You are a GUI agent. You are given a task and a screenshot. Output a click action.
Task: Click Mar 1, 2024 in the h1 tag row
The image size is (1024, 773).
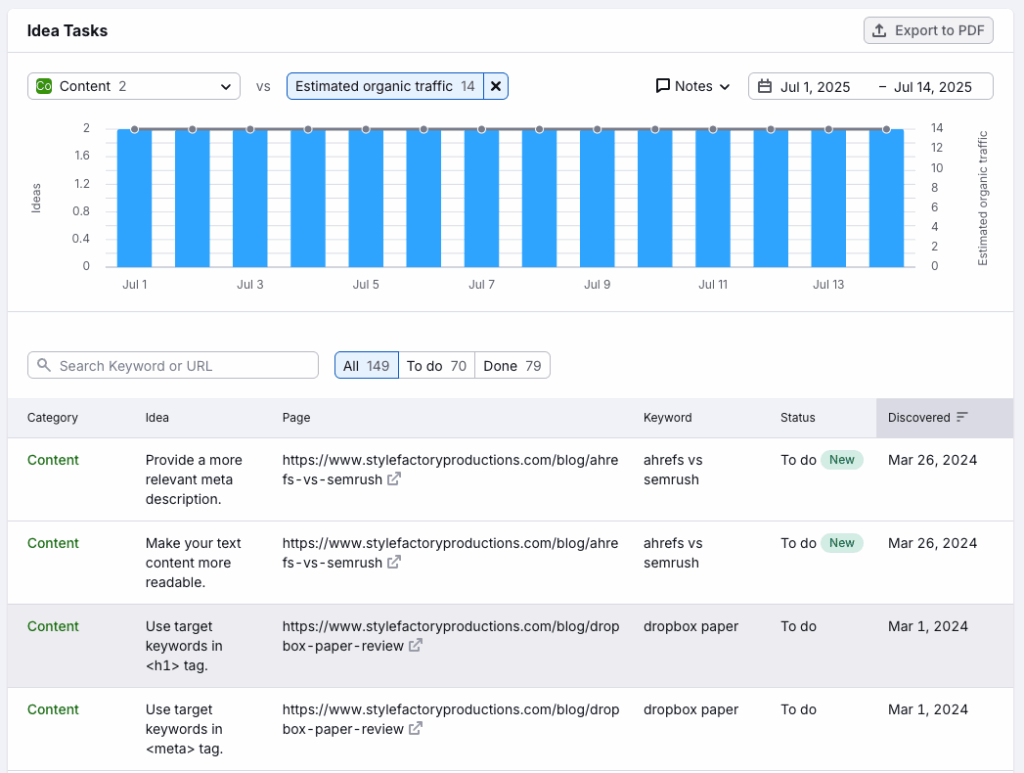[x=928, y=626]
